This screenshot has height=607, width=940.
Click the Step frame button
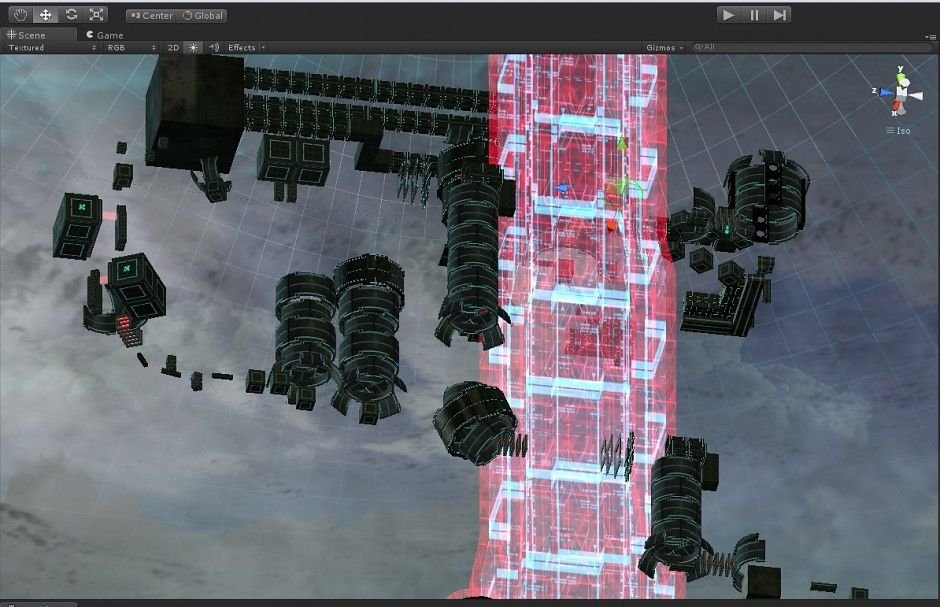[x=780, y=15]
